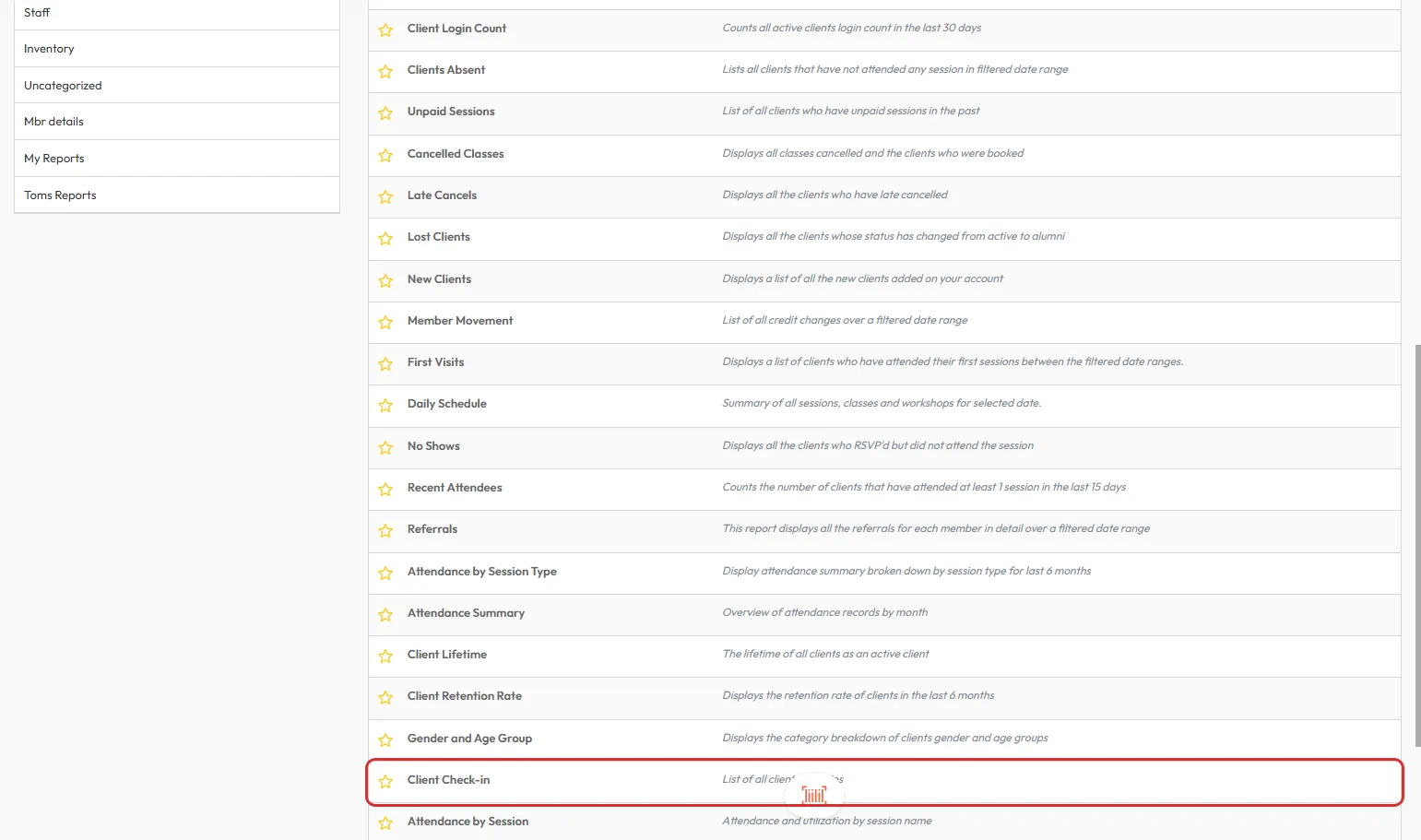Click the star icon beside Cancelled Classes
The width and height of the screenshot is (1421, 840).
(385, 155)
